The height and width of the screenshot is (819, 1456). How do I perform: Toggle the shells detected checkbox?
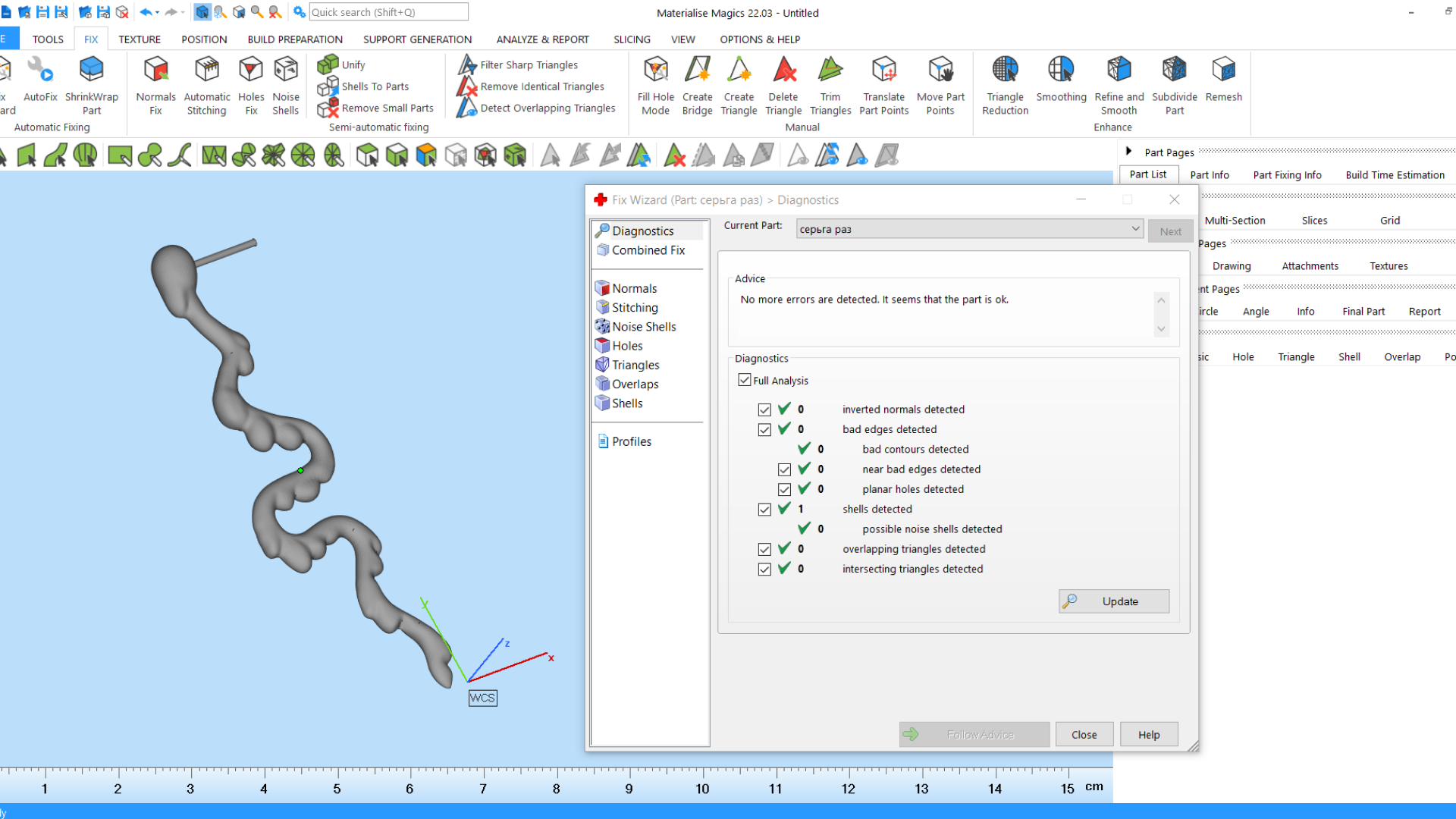tap(764, 510)
